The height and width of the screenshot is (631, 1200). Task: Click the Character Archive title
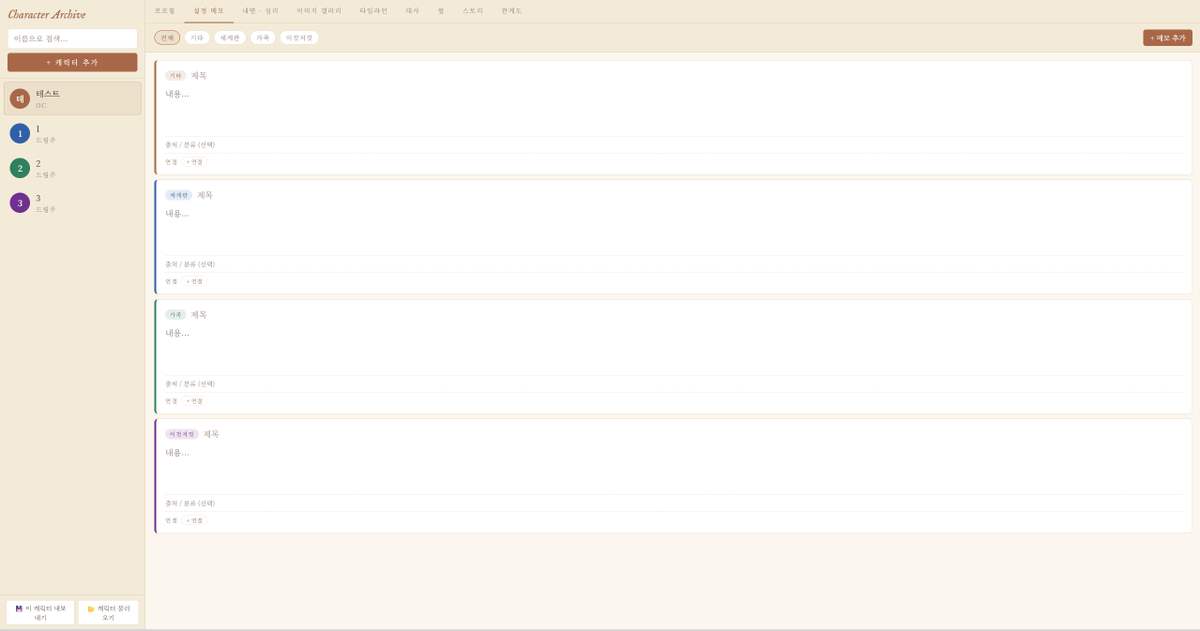point(47,14)
